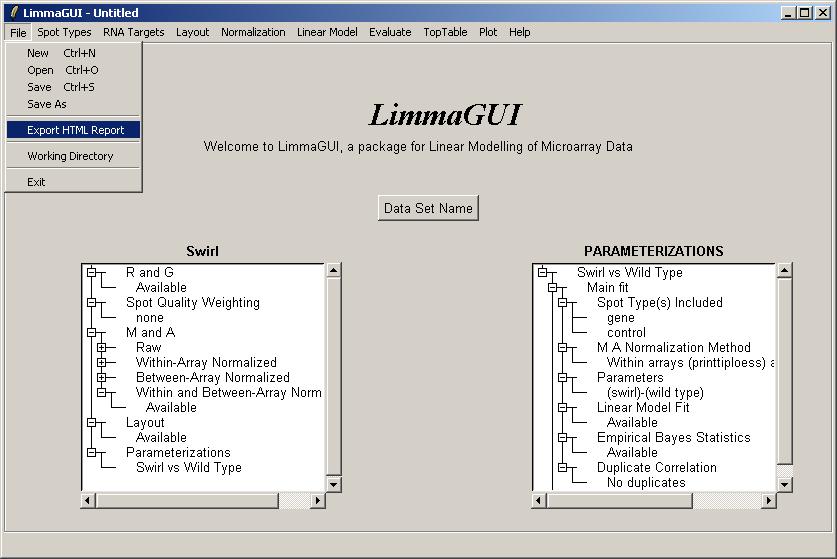Collapse the R and G node
Image resolution: width=837 pixels, height=559 pixels.
click(92, 272)
